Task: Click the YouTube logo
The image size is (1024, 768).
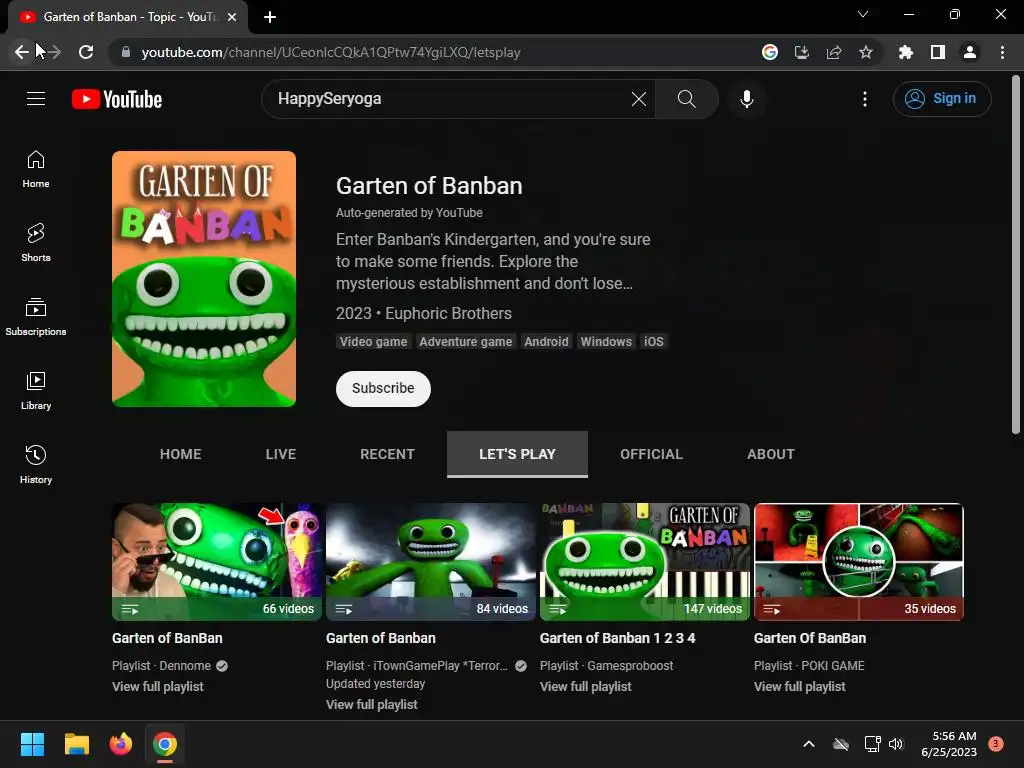Action: point(117,99)
